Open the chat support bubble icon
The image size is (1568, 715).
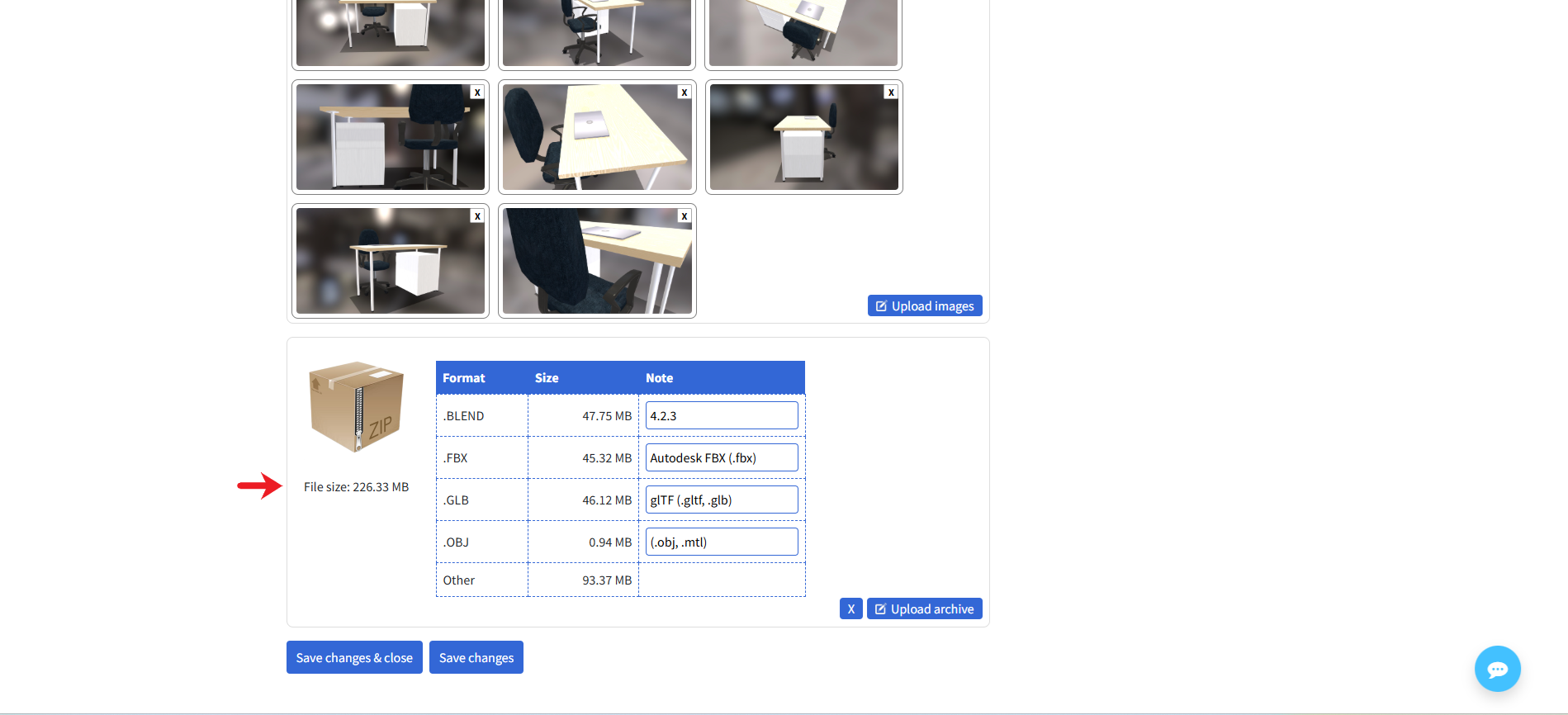coord(1497,669)
